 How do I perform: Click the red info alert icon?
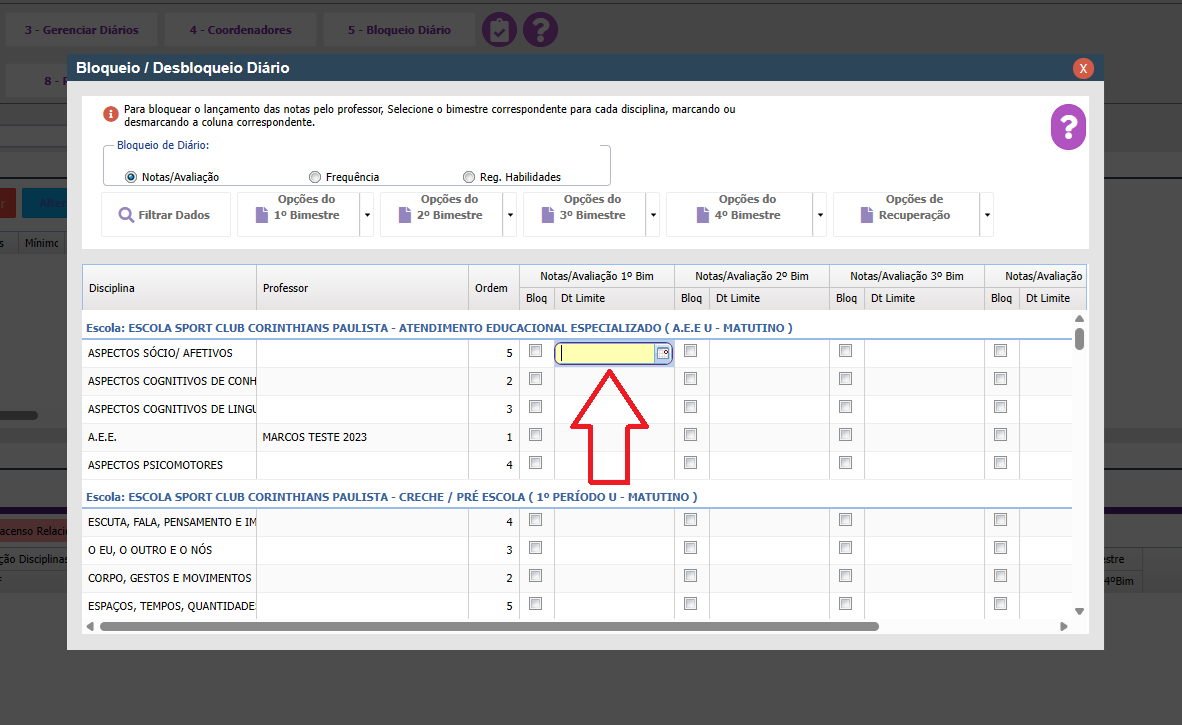point(111,115)
